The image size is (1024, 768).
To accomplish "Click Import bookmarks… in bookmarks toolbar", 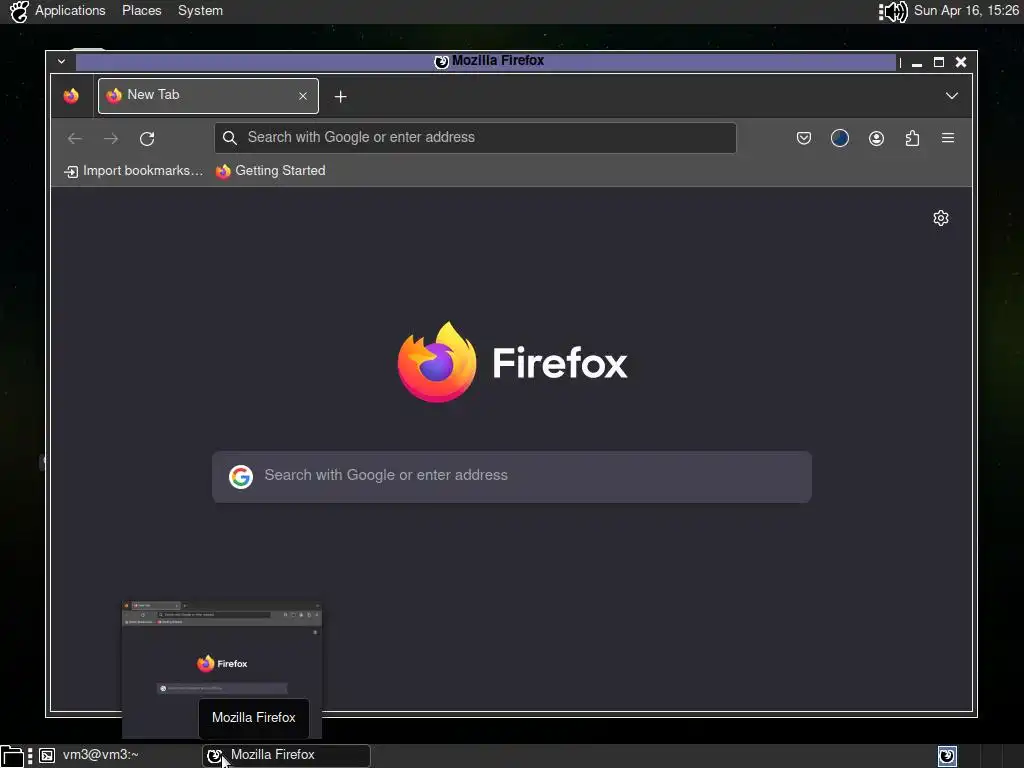I will tap(133, 171).
